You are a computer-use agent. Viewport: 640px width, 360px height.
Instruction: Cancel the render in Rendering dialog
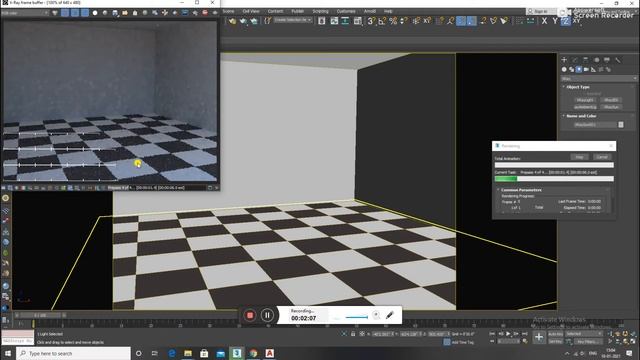point(602,157)
